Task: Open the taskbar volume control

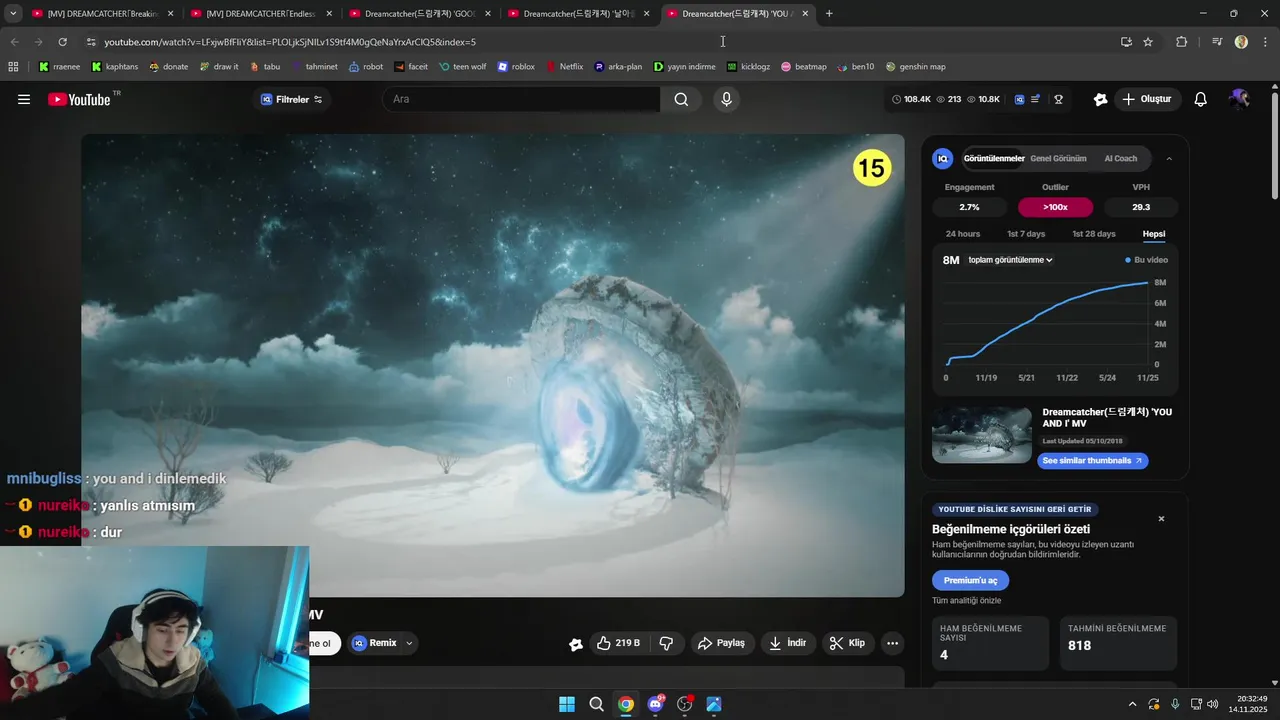Action: (x=1212, y=704)
